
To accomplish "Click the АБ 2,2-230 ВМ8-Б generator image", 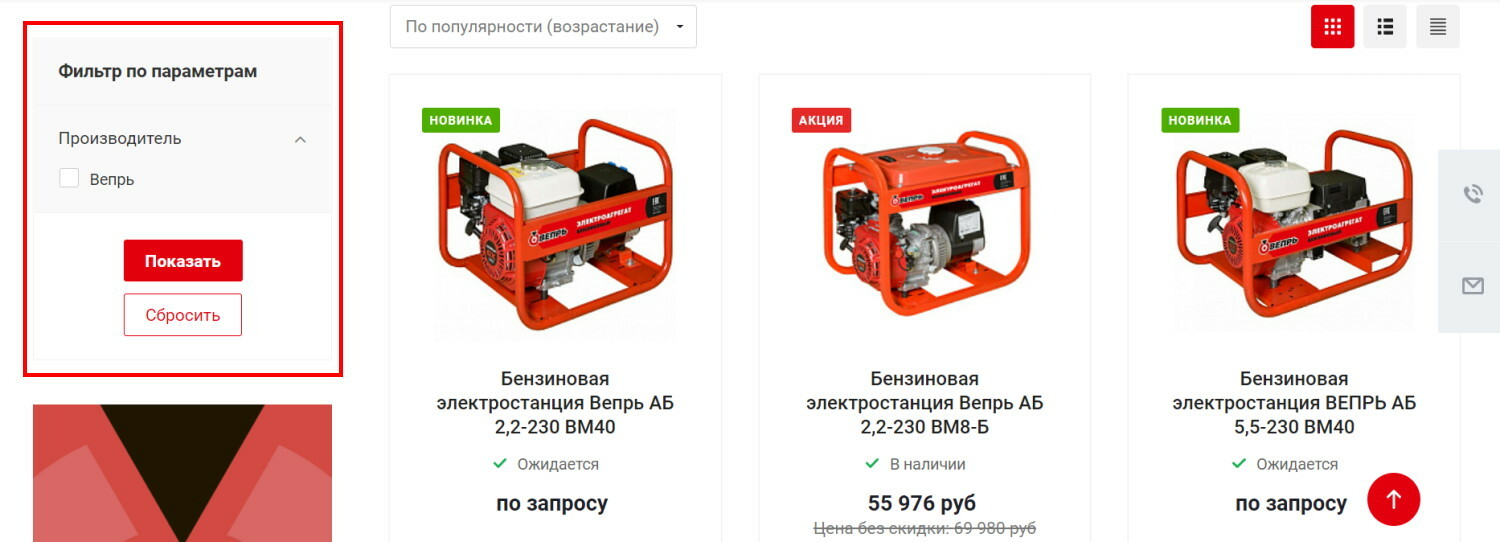I will tap(925, 225).
